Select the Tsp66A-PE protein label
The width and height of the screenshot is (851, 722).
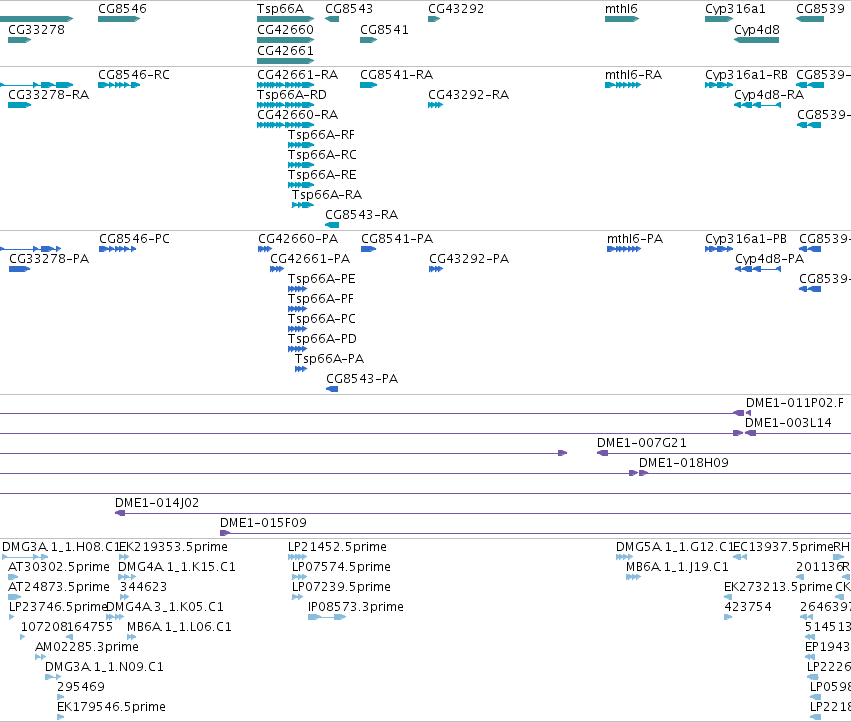[x=321, y=279]
